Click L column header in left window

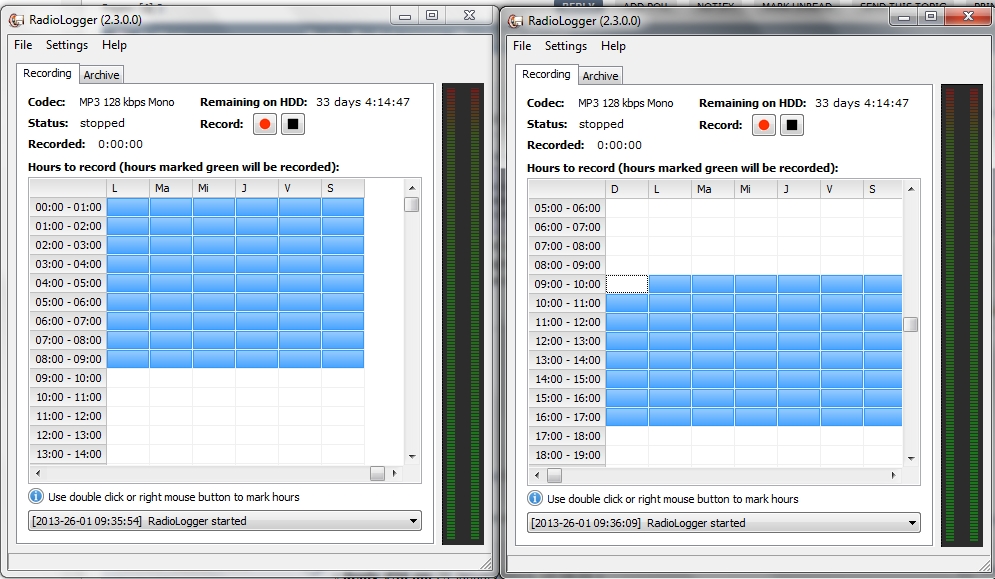click(x=128, y=188)
